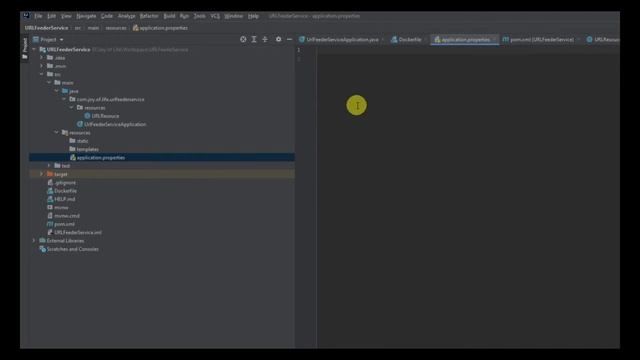640x360 pixels.
Task: Select URLFeederService.iml file
Action: (x=74, y=232)
